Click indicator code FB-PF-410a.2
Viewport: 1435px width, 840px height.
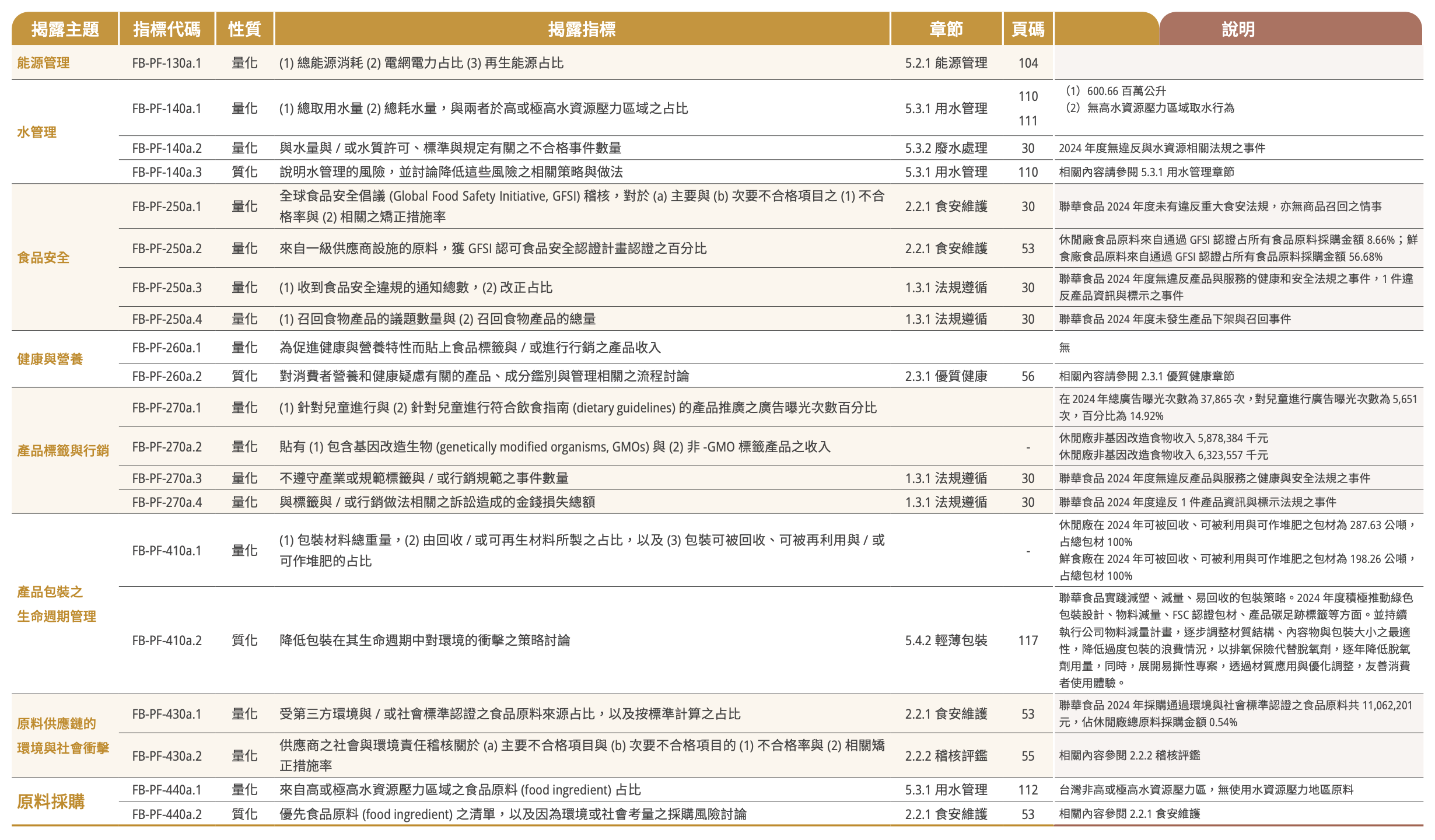166,640
